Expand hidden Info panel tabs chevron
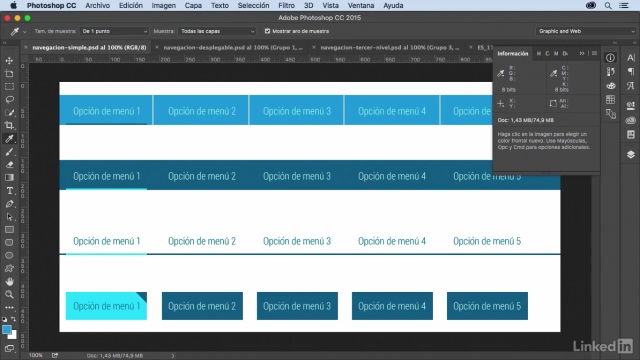This screenshot has height=360, width=640. click(x=582, y=53)
